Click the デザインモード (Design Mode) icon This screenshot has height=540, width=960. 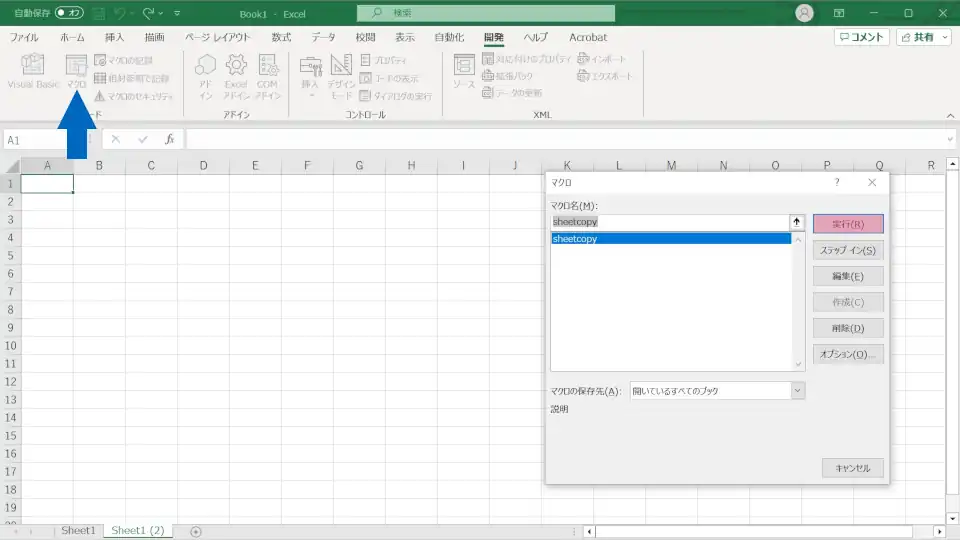[x=341, y=75]
